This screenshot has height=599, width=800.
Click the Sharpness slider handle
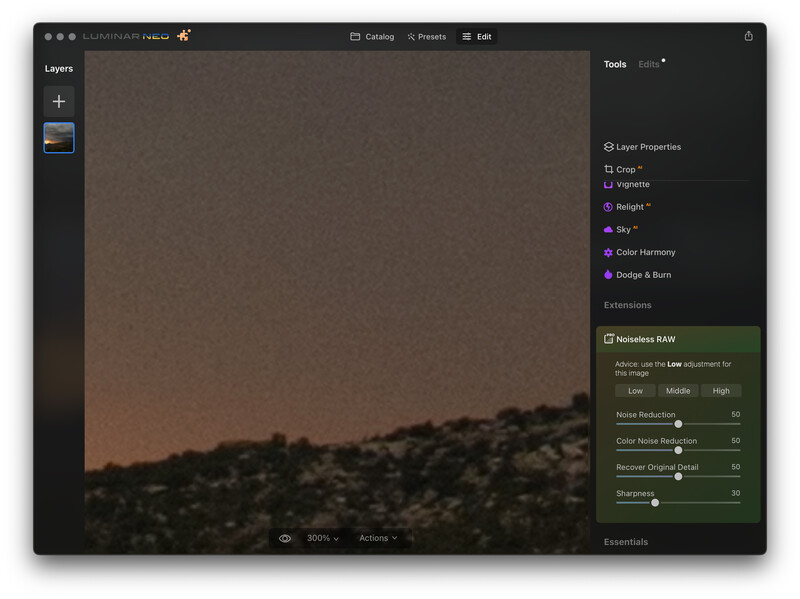pos(655,503)
